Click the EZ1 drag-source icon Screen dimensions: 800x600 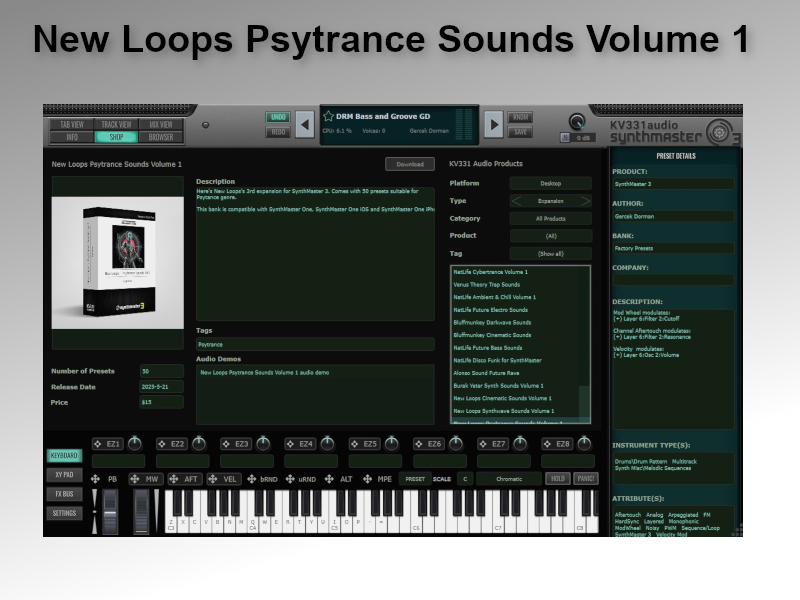pyautogui.click(x=98, y=444)
